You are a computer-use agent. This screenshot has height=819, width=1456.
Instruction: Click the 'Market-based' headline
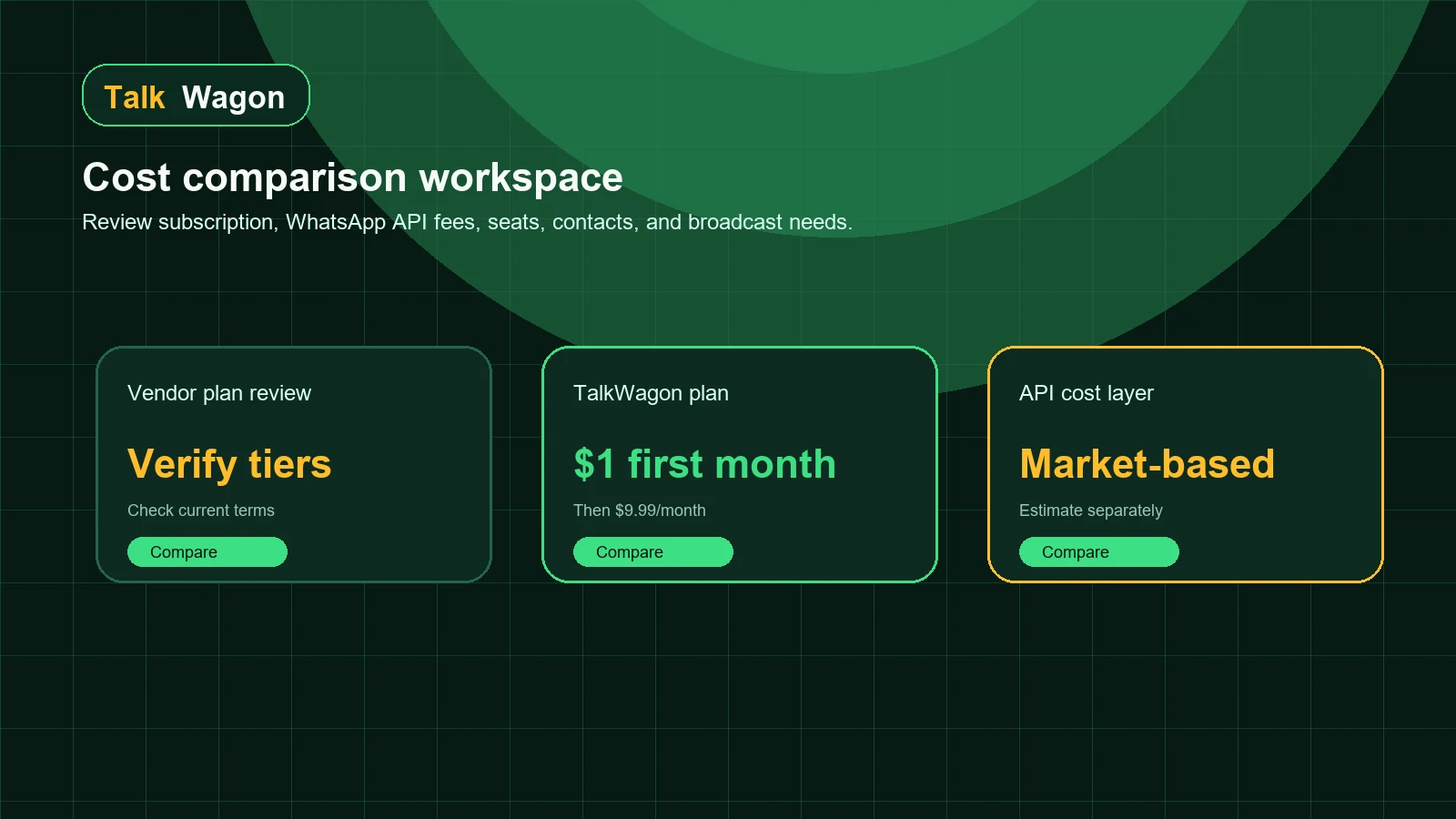[1148, 464]
